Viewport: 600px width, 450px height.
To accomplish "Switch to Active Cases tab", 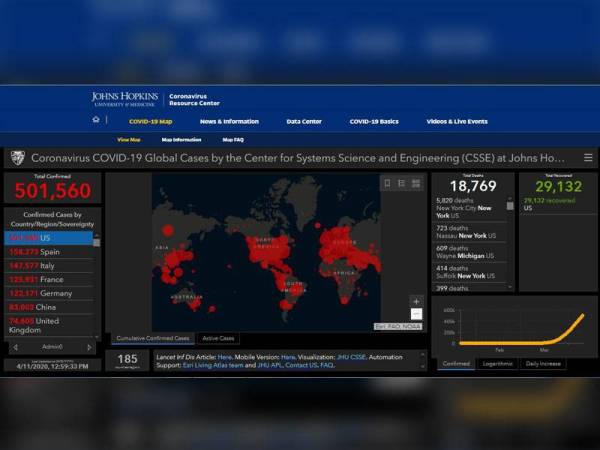I will 218,338.
